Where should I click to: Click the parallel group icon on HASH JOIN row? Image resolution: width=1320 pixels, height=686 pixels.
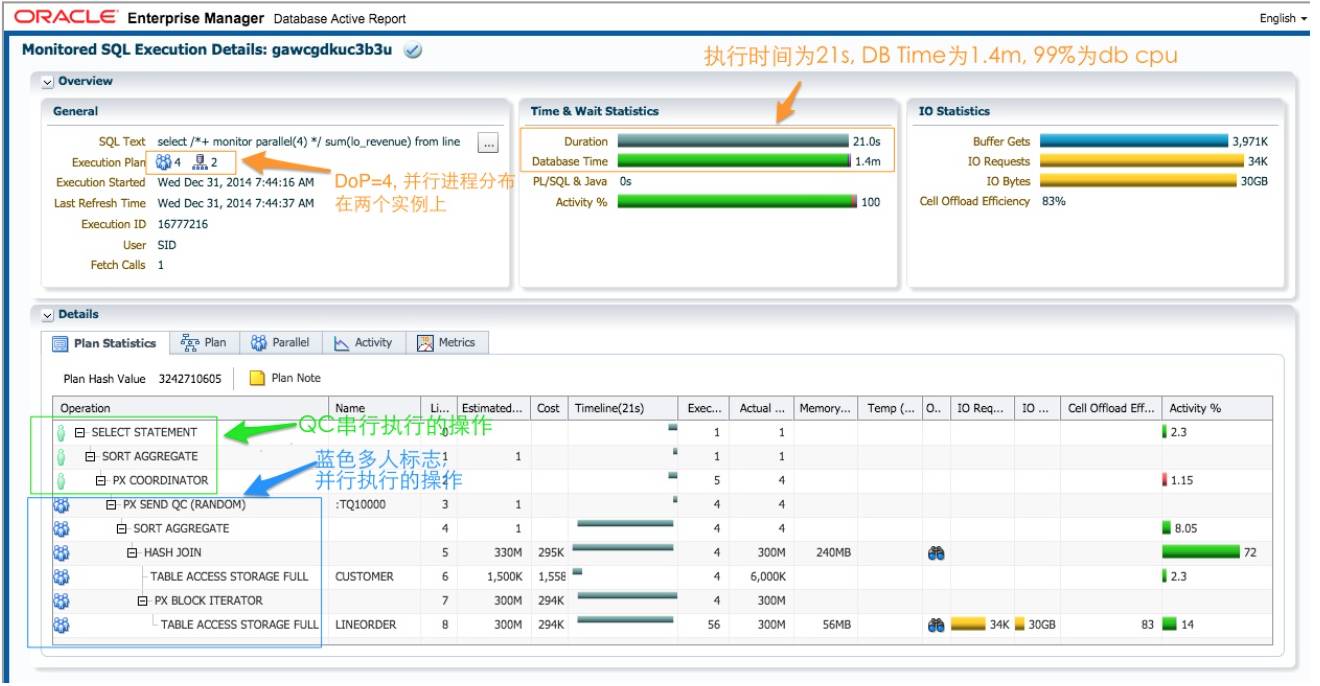click(x=61, y=553)
